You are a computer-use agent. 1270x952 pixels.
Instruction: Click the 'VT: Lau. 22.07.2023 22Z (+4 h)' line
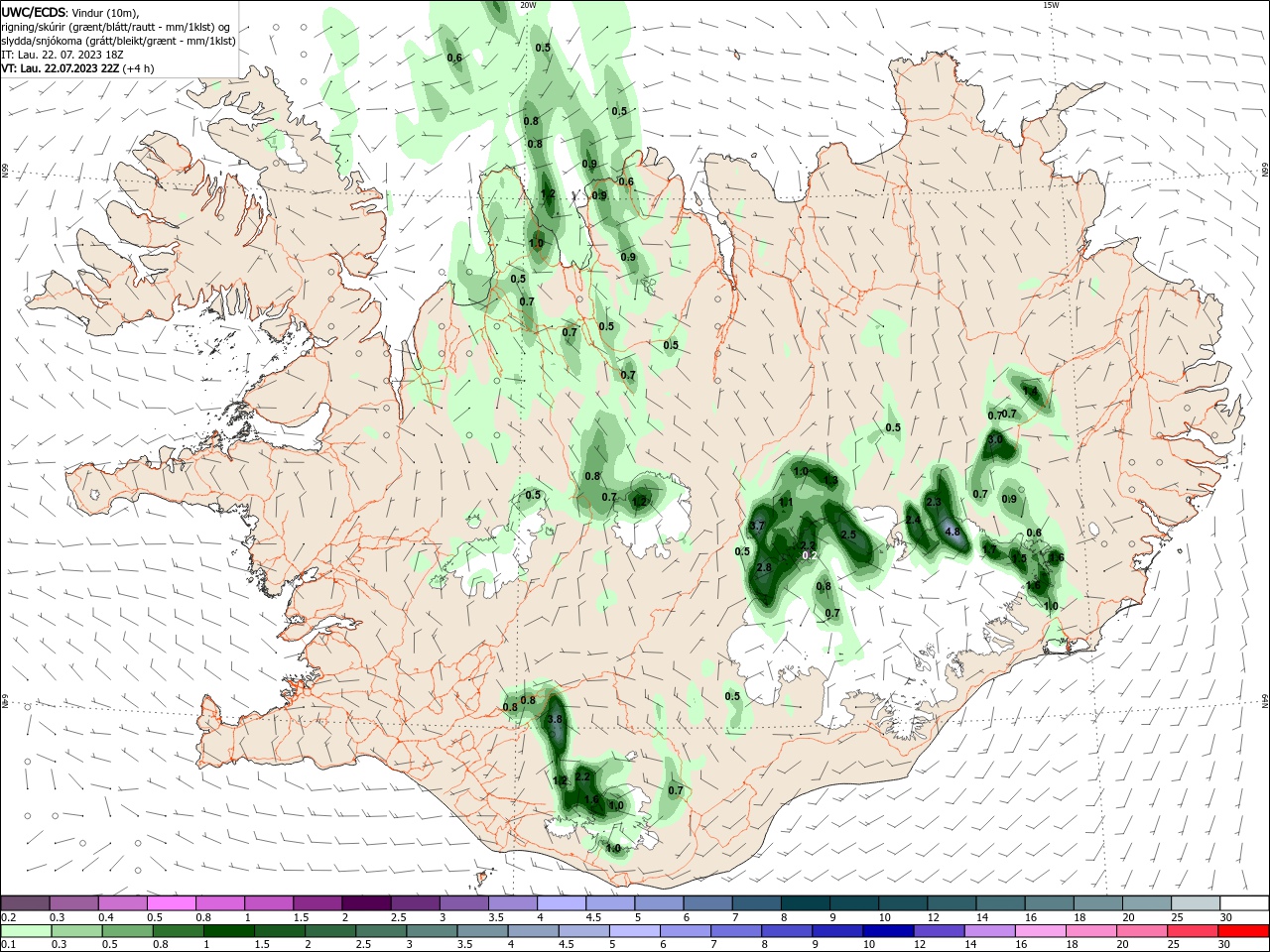coord(79,68)
